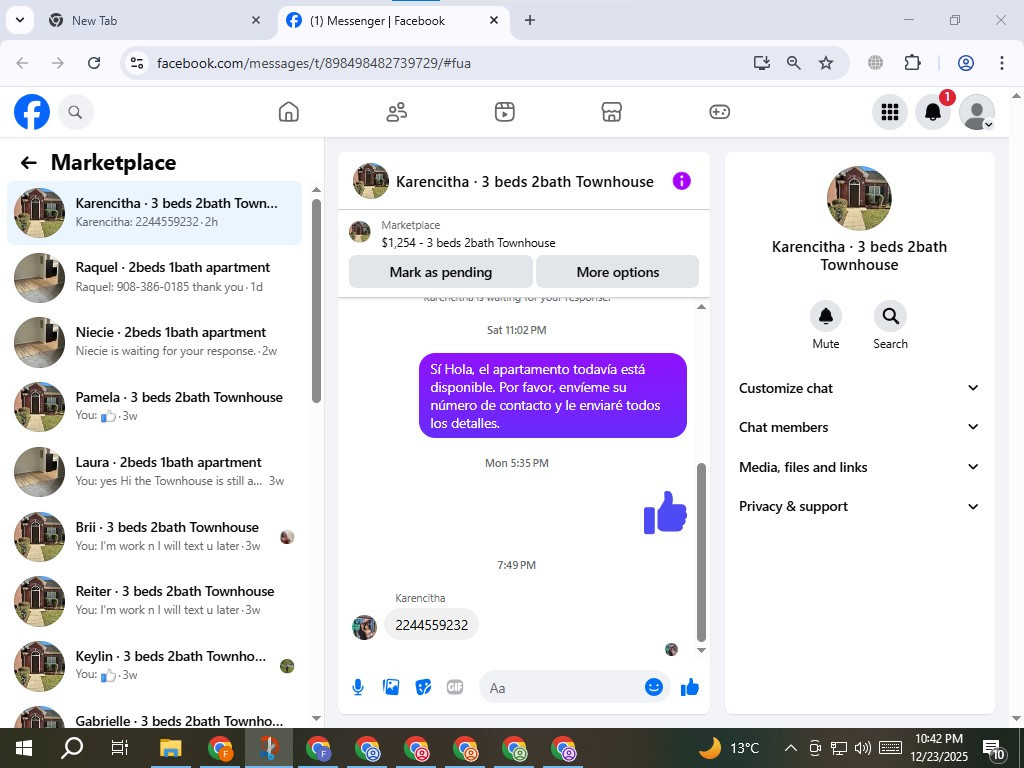
Task: Click the $1,254 - 3 beds 2bath Townhouse listing
Action: 468,243
